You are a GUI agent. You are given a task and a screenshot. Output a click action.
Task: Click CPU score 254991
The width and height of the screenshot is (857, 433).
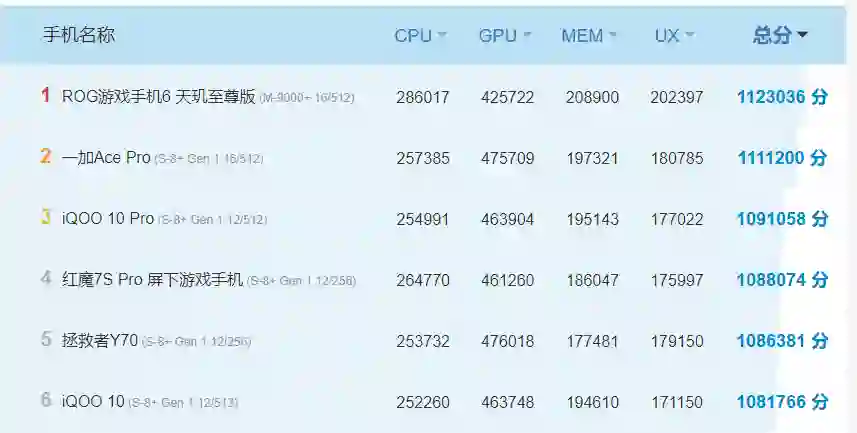pyautogui.click(x=423, y=219)
